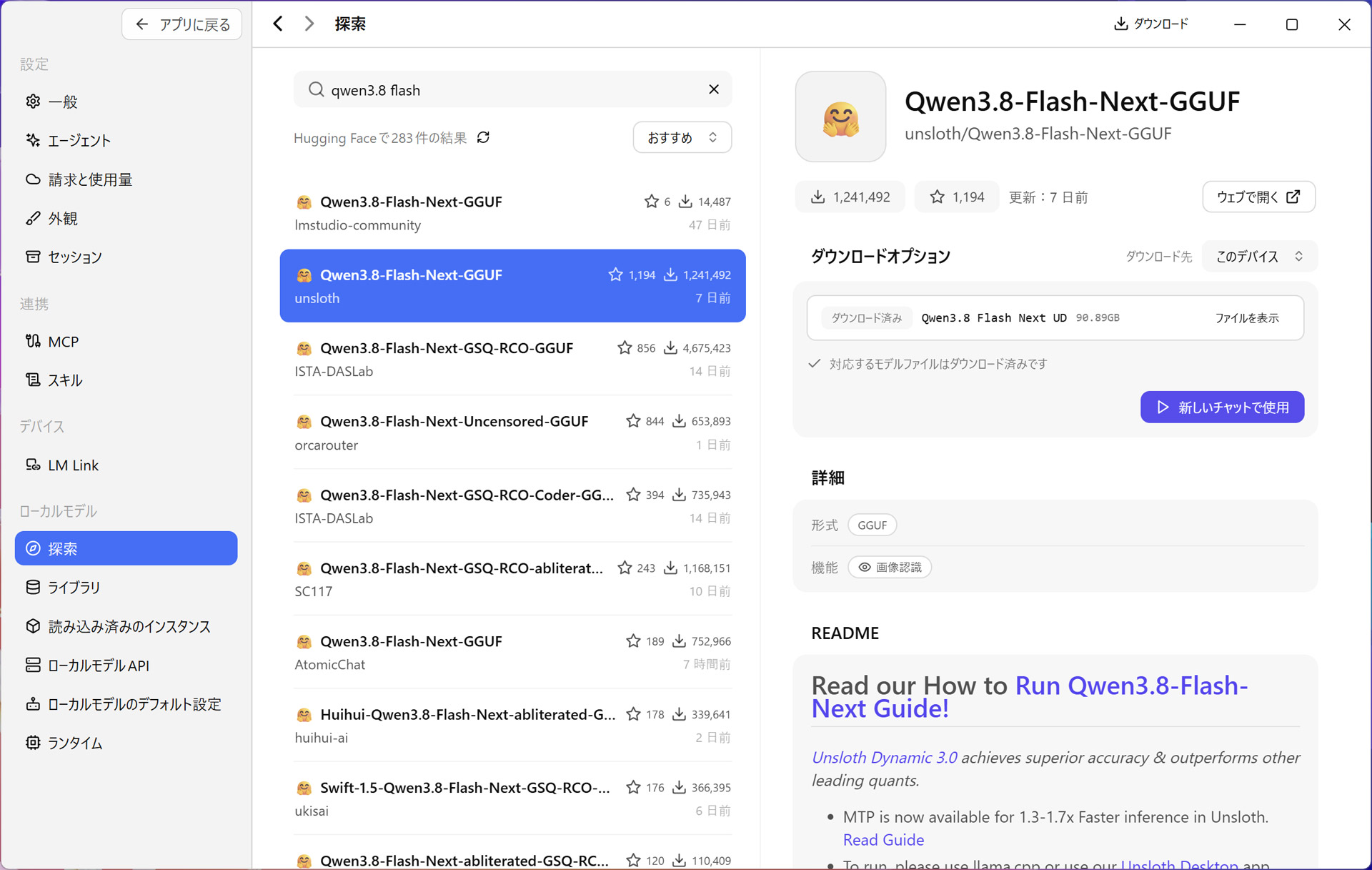Click the star icon on lmstudio-community result
Screen dimensions: 1372x870
651,202
